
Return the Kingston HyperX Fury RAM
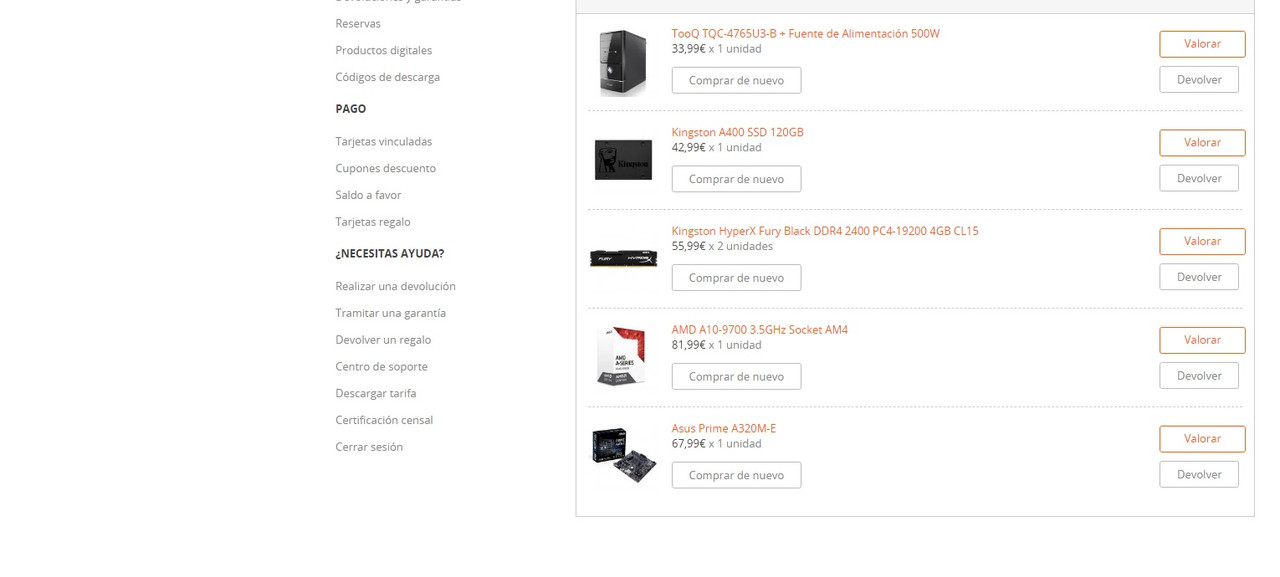point(1199,277)
